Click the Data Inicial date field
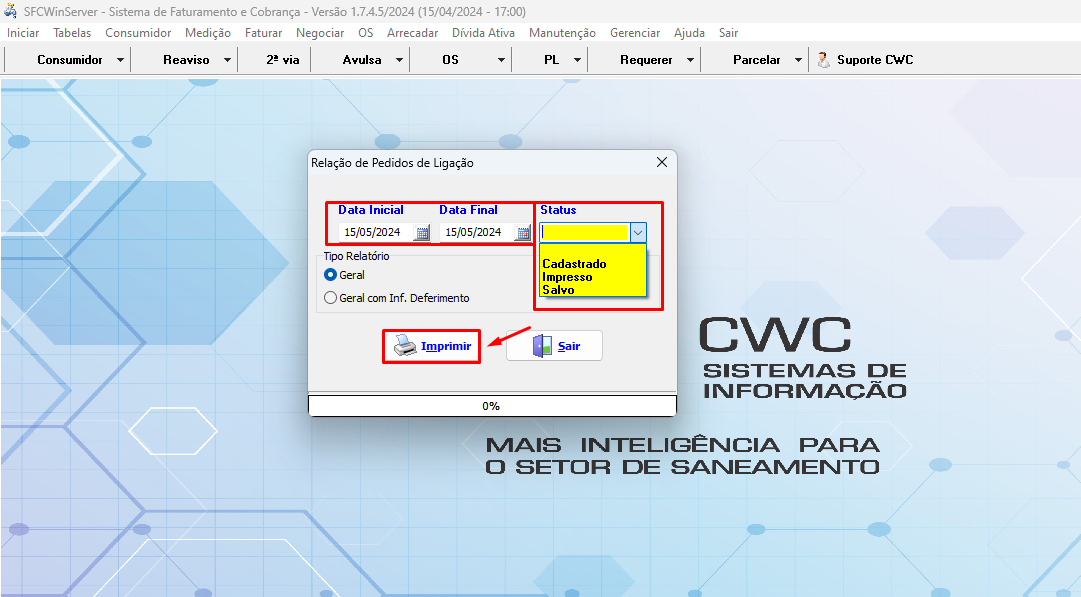Viewport: 1081px width, 597px height. pos(373,233)
